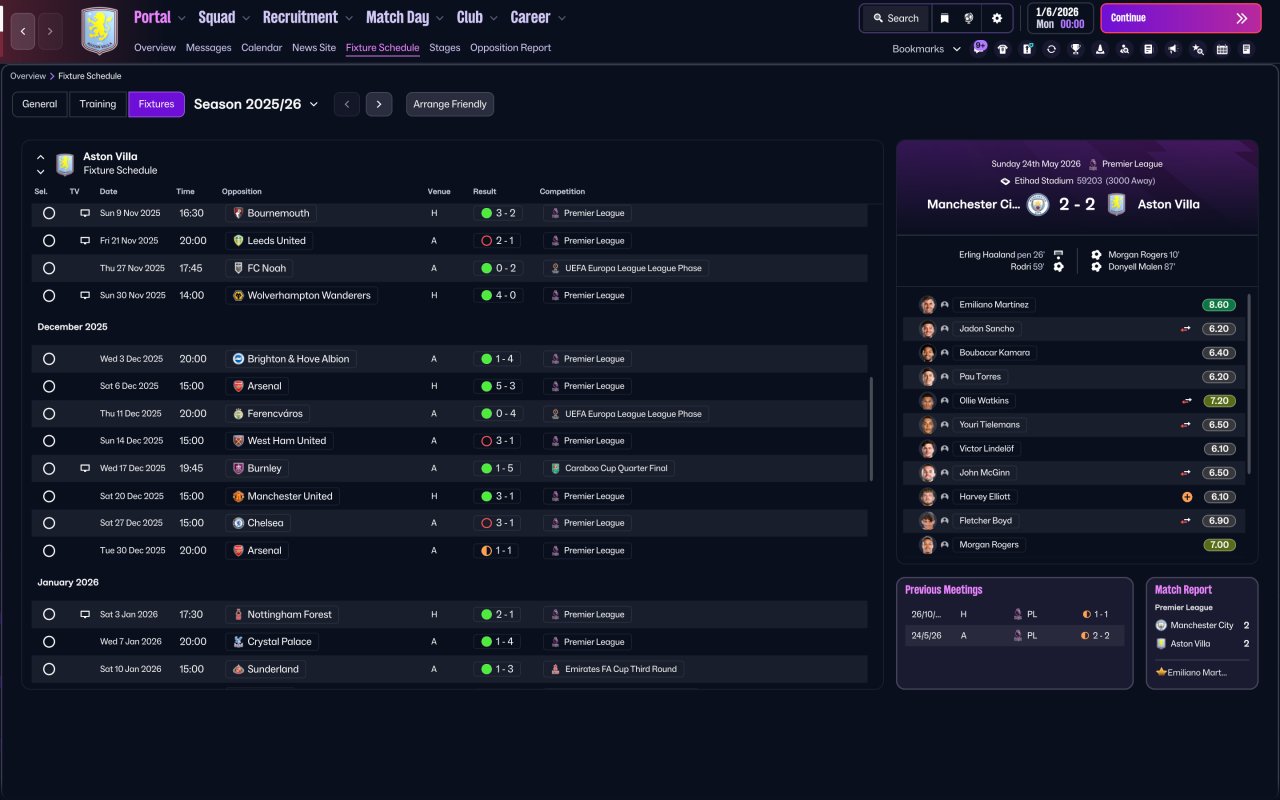Screen dimensions: 1280x800
Task: Switch to the Training tab
Action: [x=98, y=104]
